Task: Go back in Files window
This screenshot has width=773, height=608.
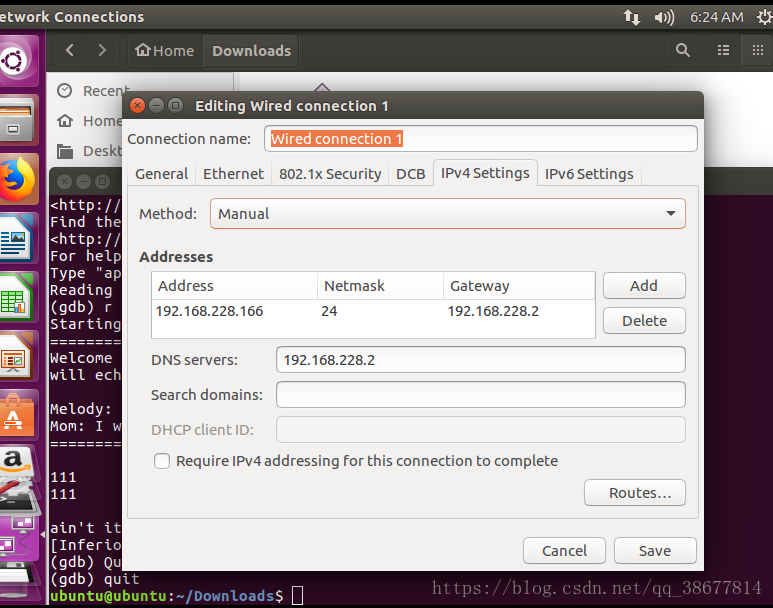Action: pos(70,50)
